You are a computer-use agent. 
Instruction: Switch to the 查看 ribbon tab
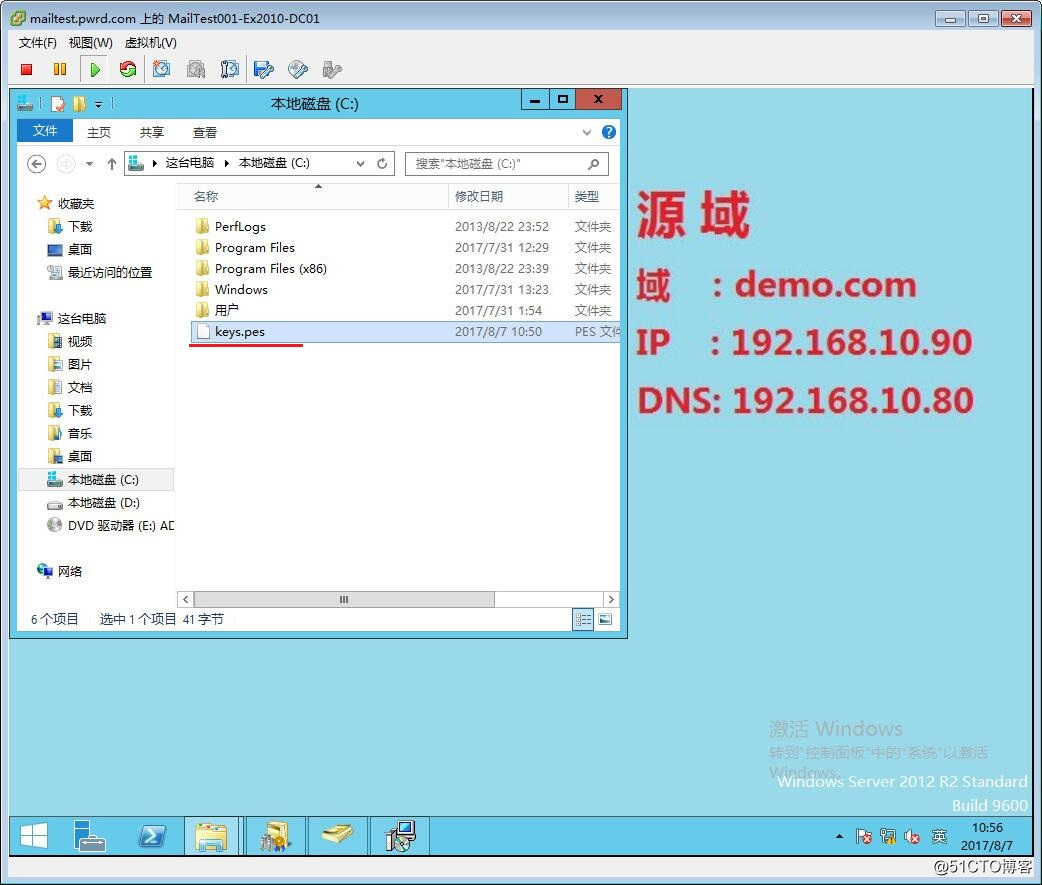tap(205, 132)
